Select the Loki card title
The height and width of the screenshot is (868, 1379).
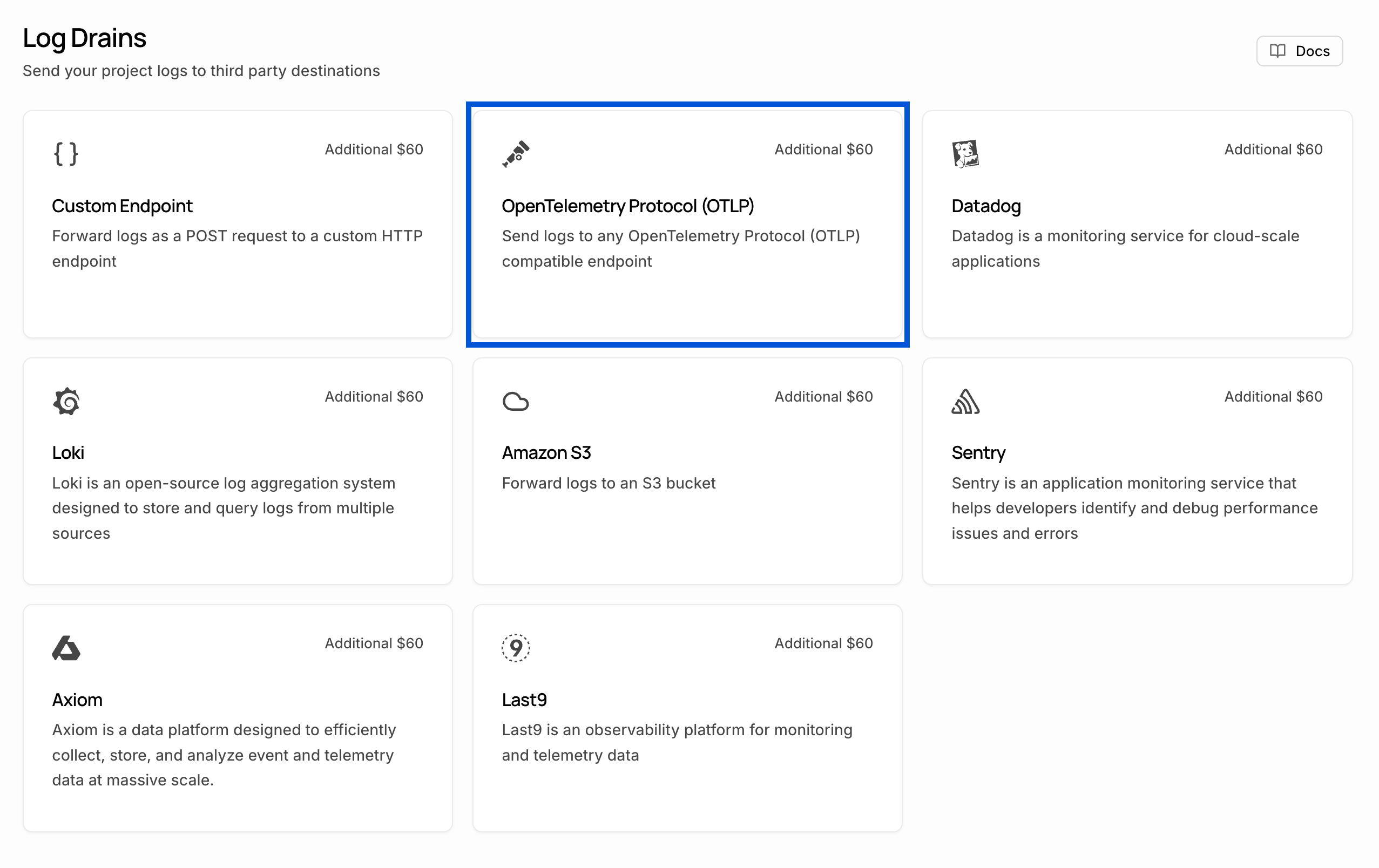tap(68, 453)
